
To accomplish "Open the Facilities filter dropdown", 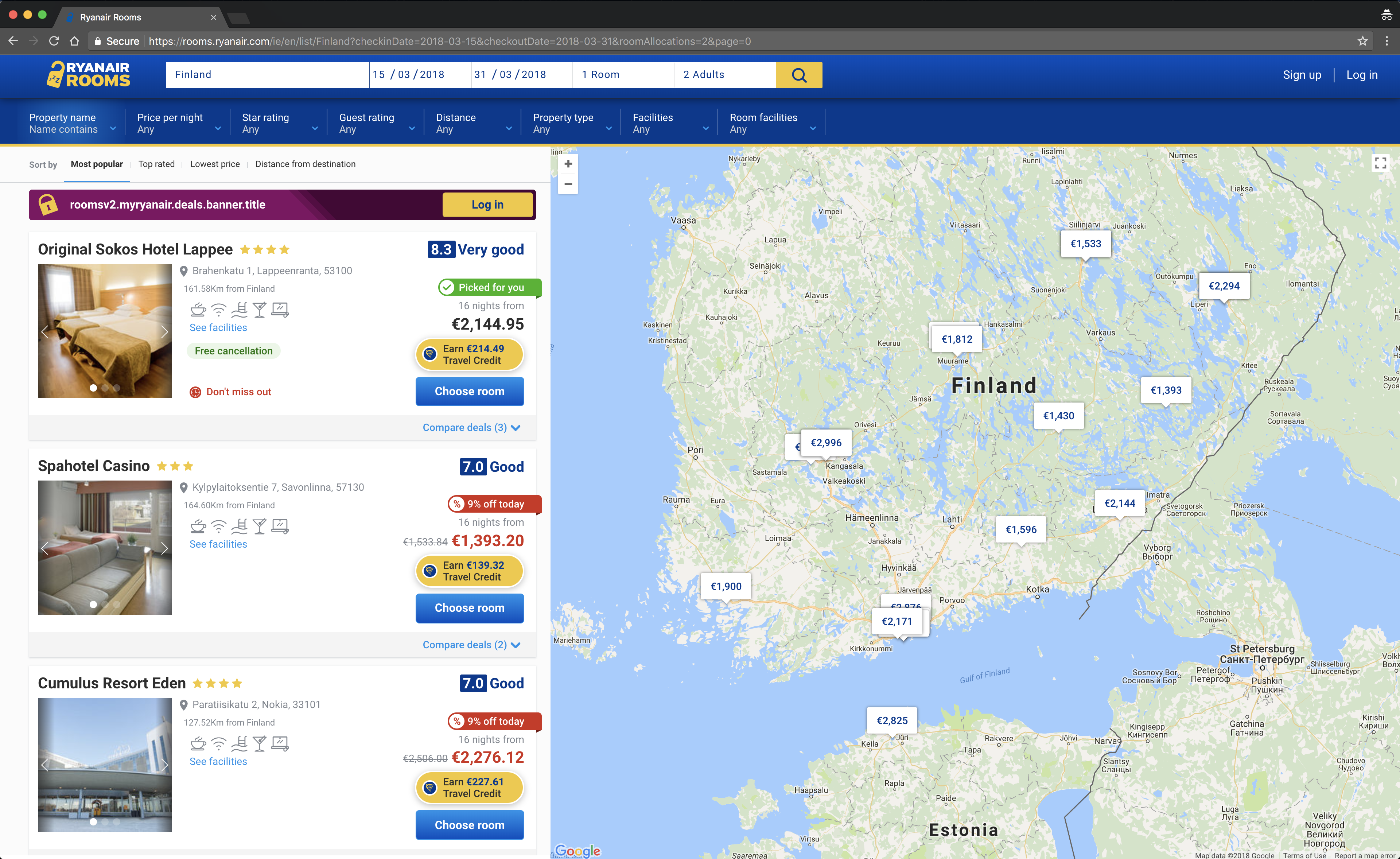I will tap(670, 123).
